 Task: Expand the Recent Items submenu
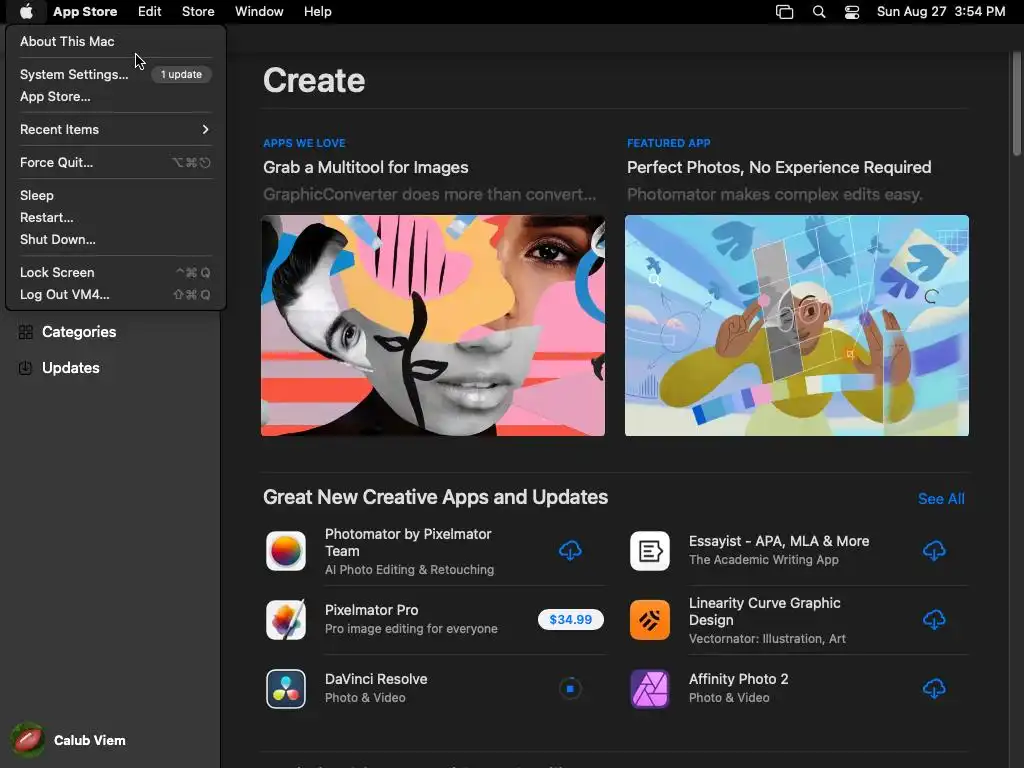click(116, 129)
